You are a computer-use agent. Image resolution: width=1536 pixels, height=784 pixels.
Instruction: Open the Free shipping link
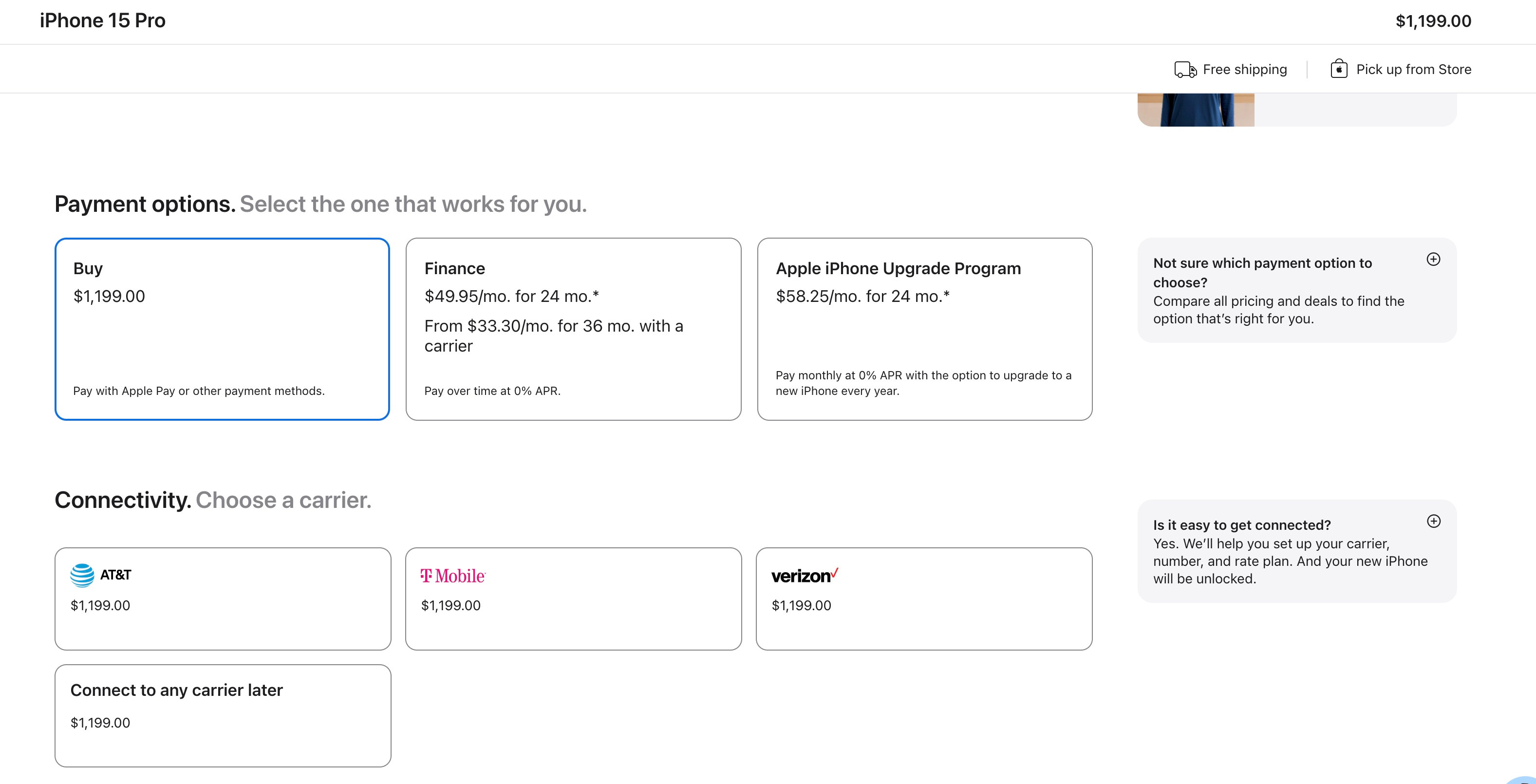click(1244, 70)
